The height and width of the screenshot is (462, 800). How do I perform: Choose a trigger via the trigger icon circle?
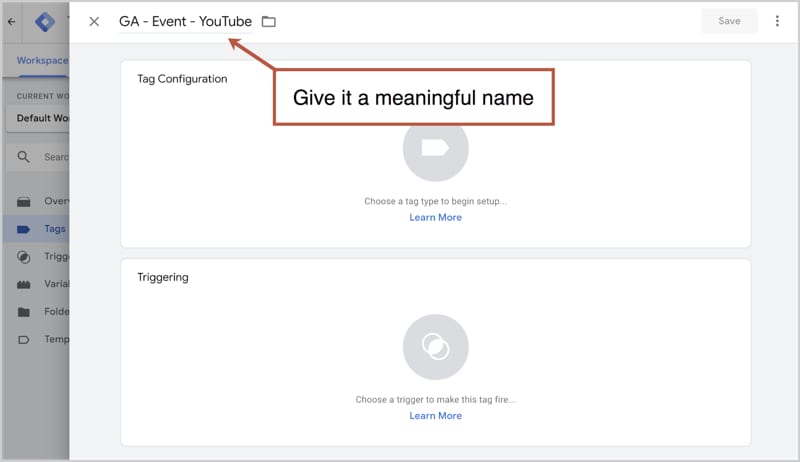[x=435, y=347]
